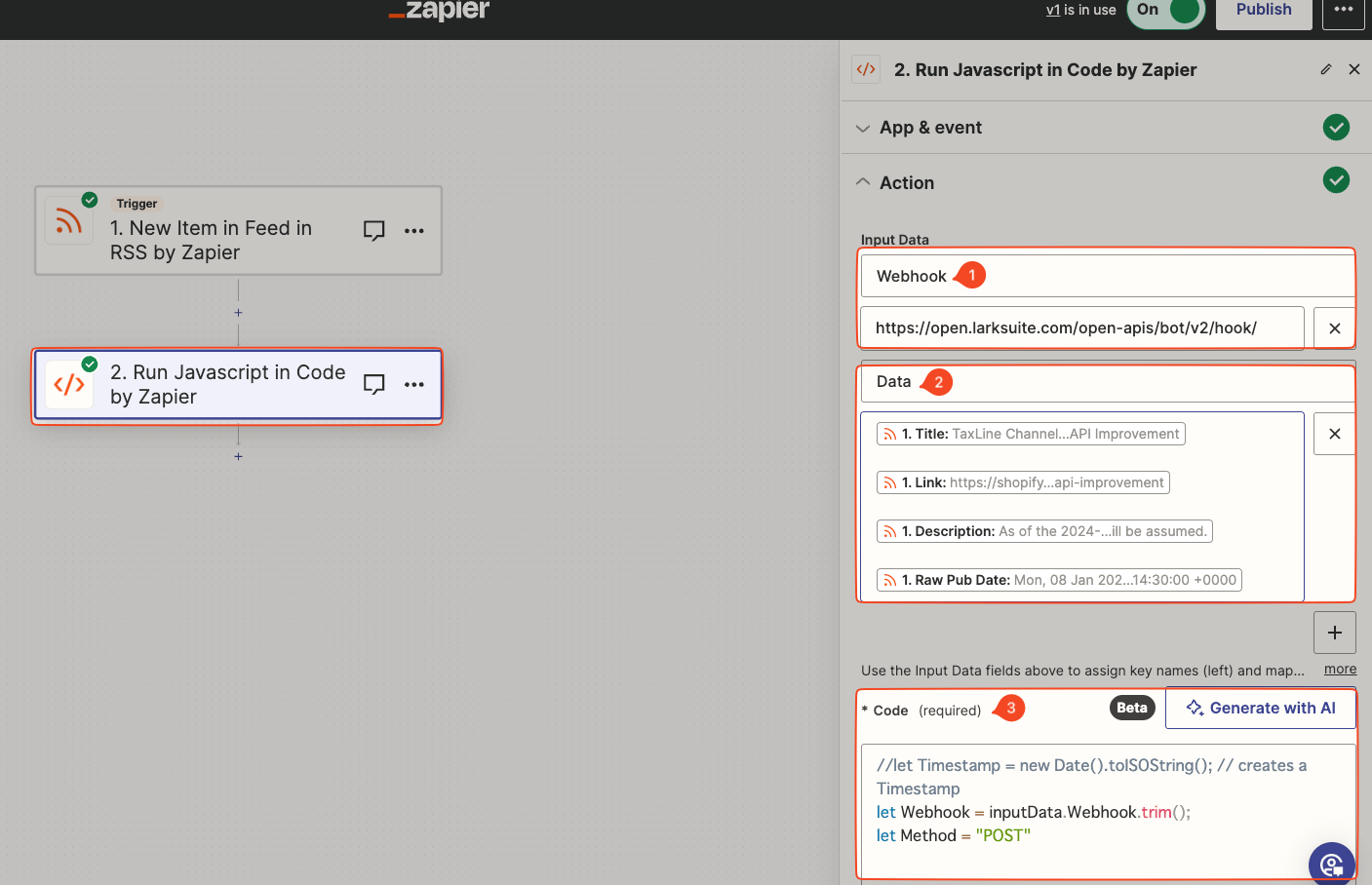Image resolution: width=1372 pixels, height=885 pixels.
Task: Add a step between trigger and code
Action: [238, 313]
